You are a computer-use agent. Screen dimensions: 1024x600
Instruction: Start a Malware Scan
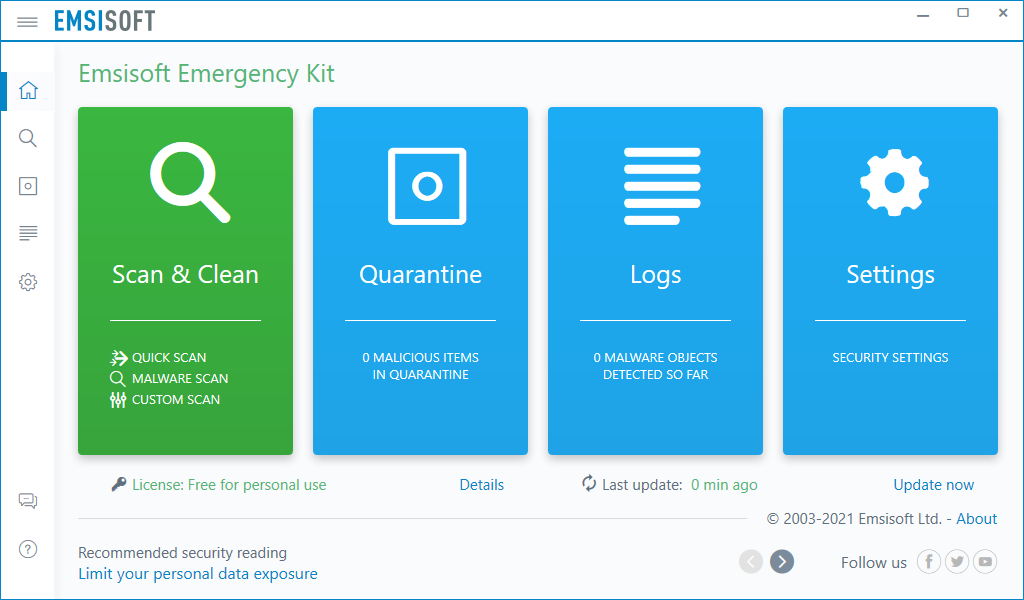180,379
